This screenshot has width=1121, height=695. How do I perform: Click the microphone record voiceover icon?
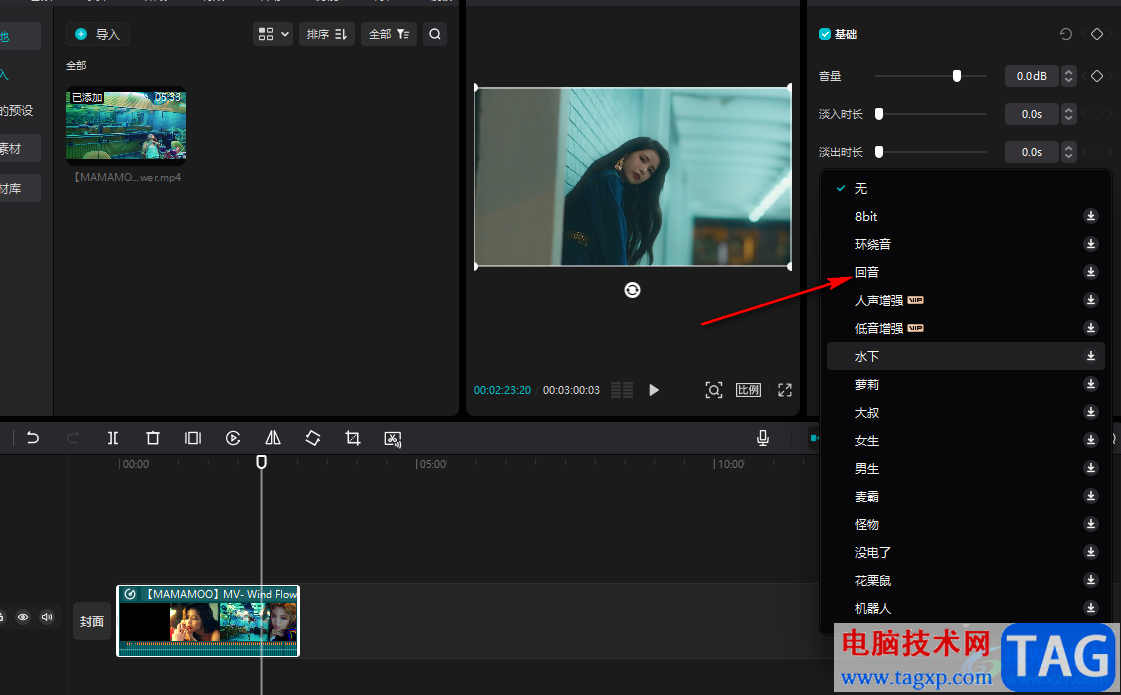763,438
